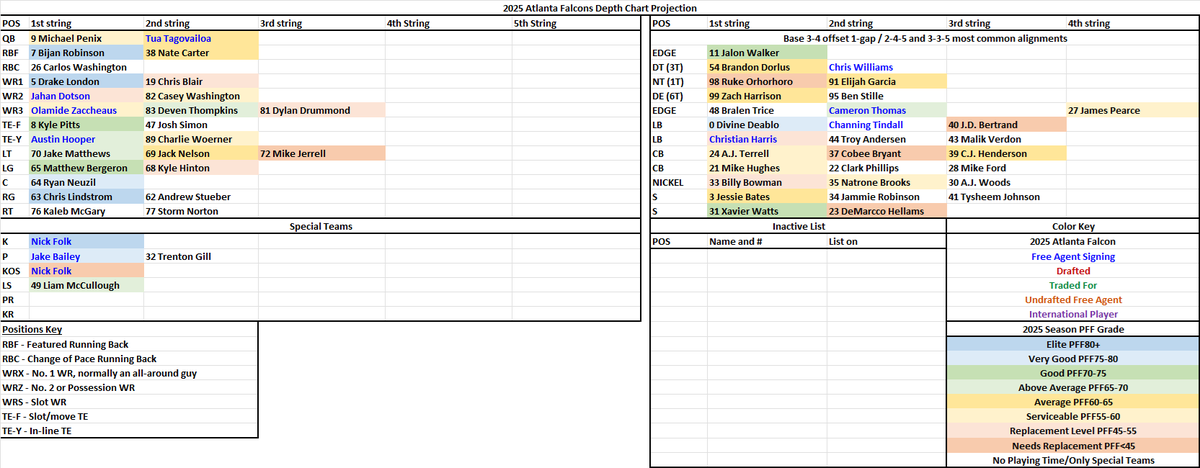Select the 'Cameron Thomas' cell

(886, 110)
